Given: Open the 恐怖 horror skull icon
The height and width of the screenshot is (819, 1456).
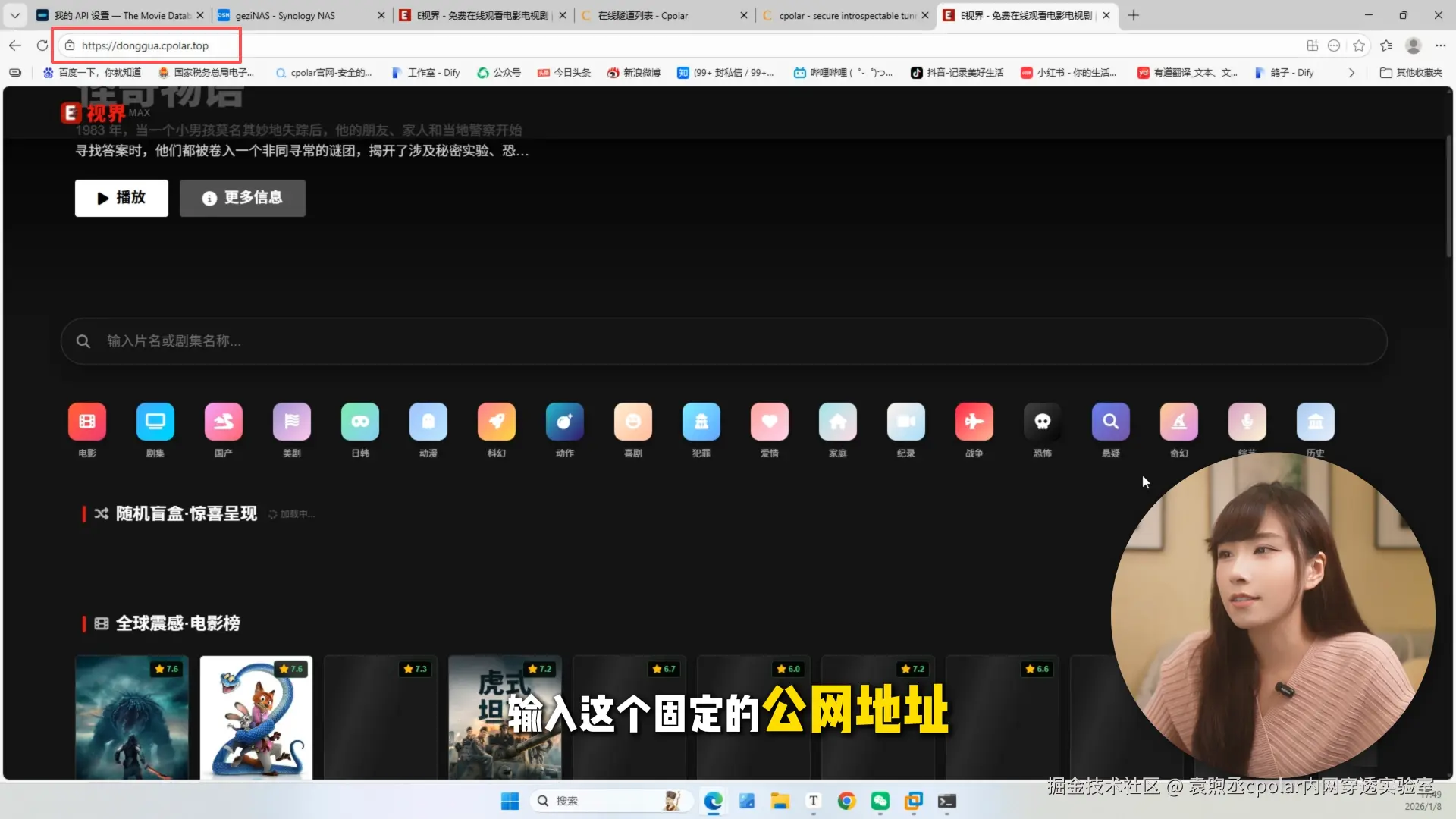Looking at the screenshot, I should tap(1043, 422).
